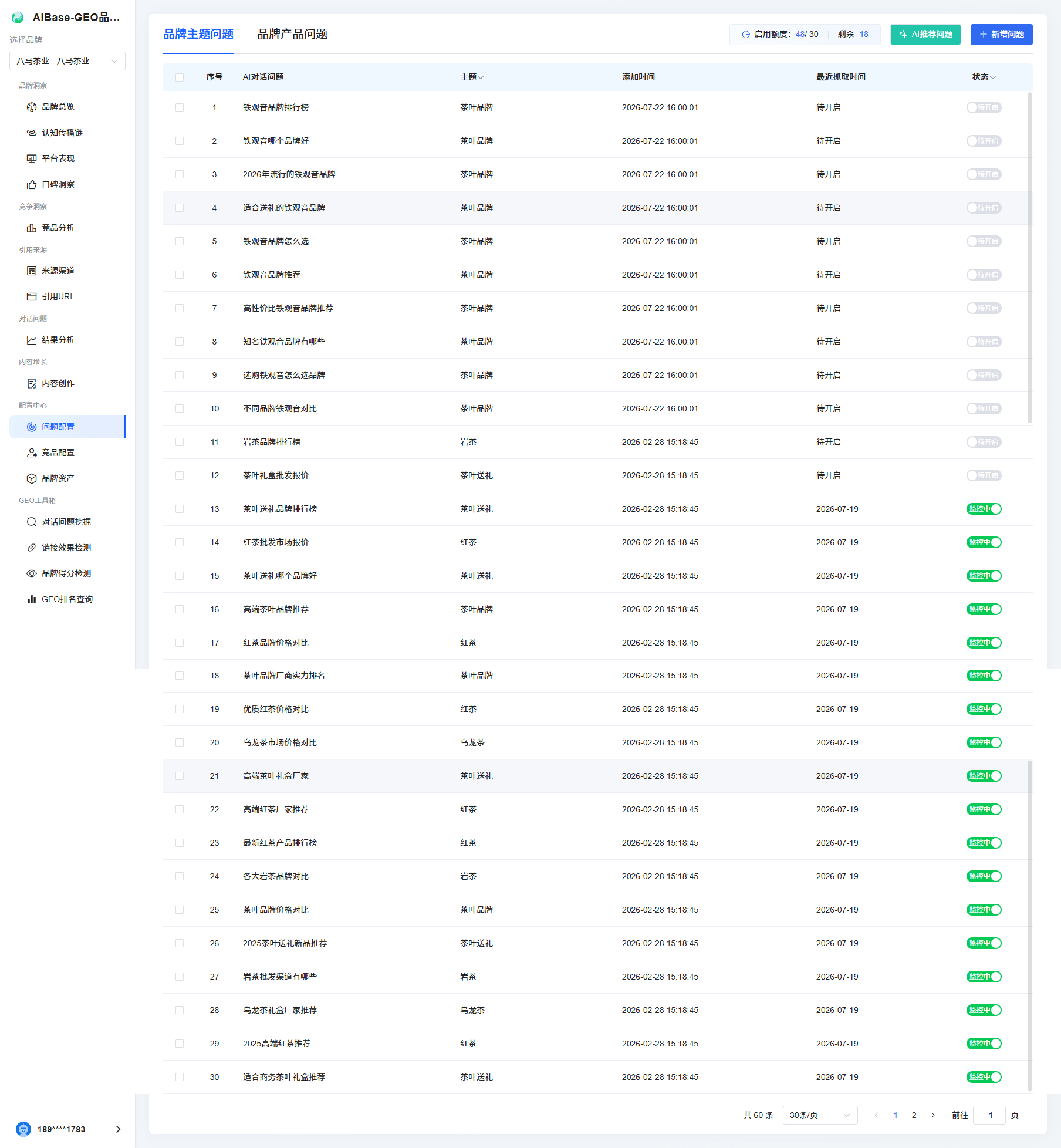Disable monitoring for 茶叶送礼品牌排行榜
The width and height of the screenshot is (1061, 1148).
984,509
